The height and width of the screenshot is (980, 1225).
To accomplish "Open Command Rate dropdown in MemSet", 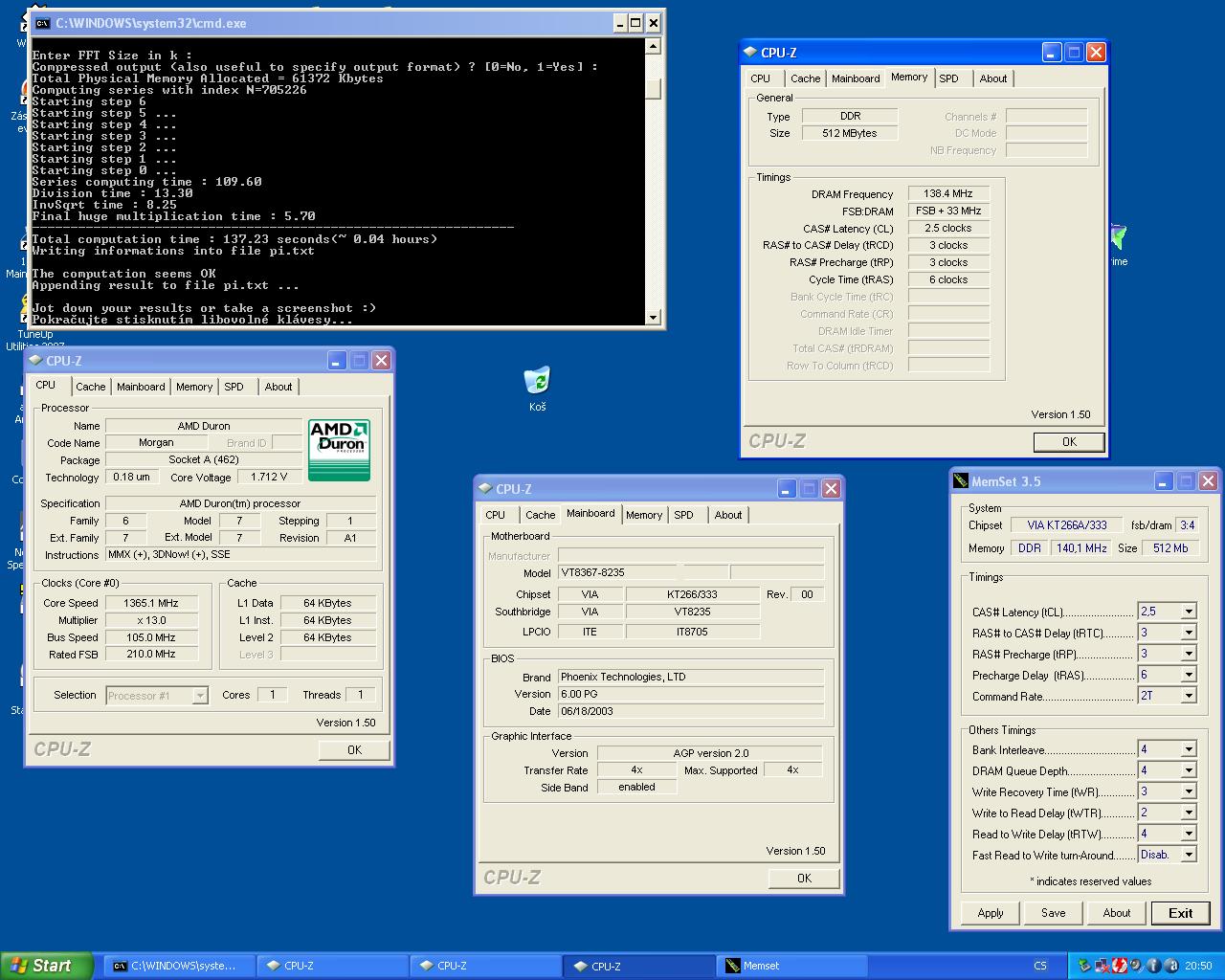I will (x=1189, y=696).
